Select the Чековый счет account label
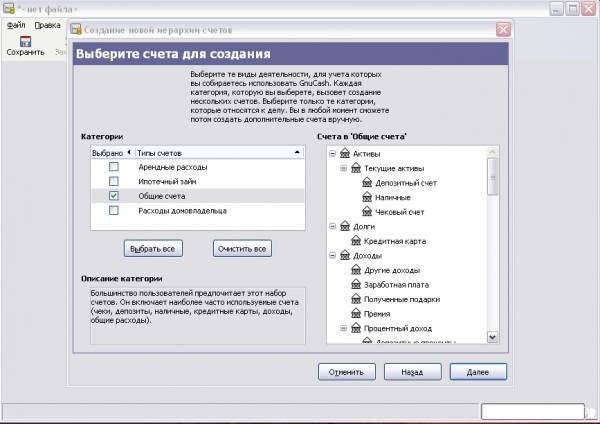The width and height of the screenshot is (600, 424). [x=399, y=212]
